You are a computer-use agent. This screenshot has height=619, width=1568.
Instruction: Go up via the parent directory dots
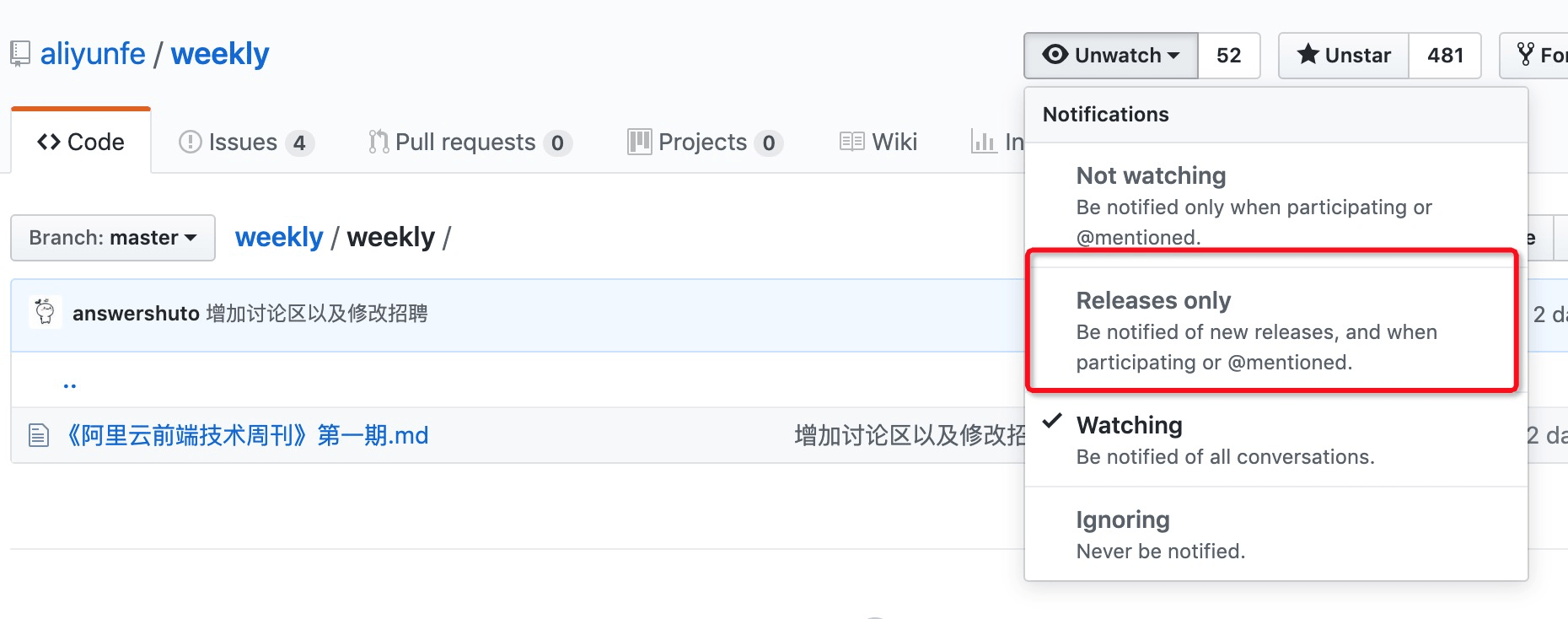click(70, 383)
